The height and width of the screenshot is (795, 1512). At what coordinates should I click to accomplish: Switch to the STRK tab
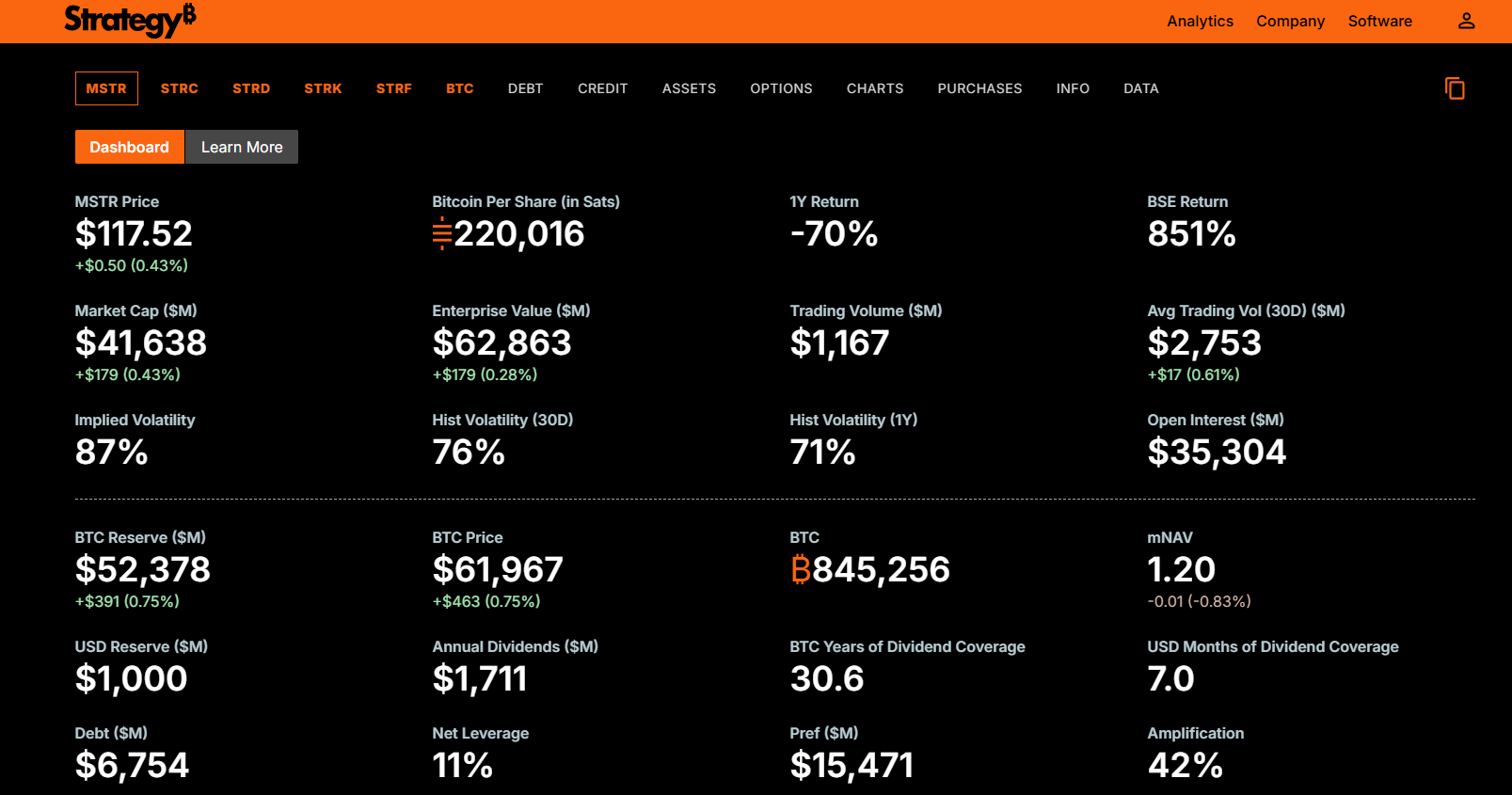(323, 88)
